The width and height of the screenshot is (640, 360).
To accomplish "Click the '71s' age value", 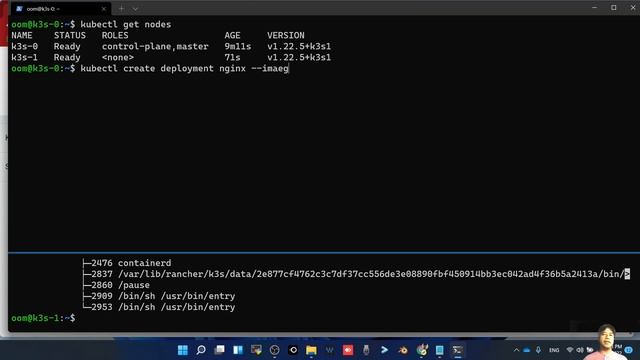I will click(x=232, y=58).
